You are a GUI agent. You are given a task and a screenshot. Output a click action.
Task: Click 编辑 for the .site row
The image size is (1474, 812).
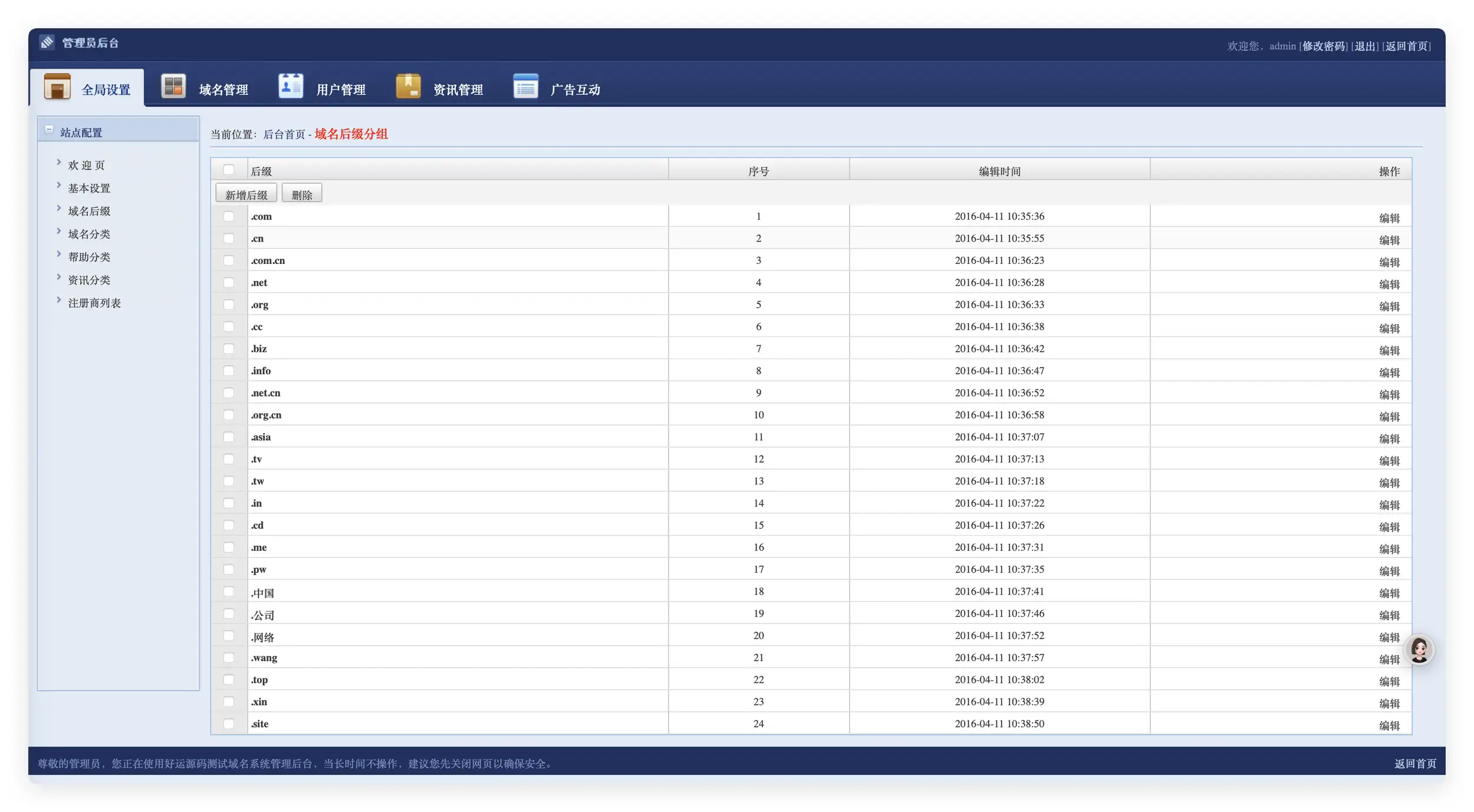tap(1389, 725)
